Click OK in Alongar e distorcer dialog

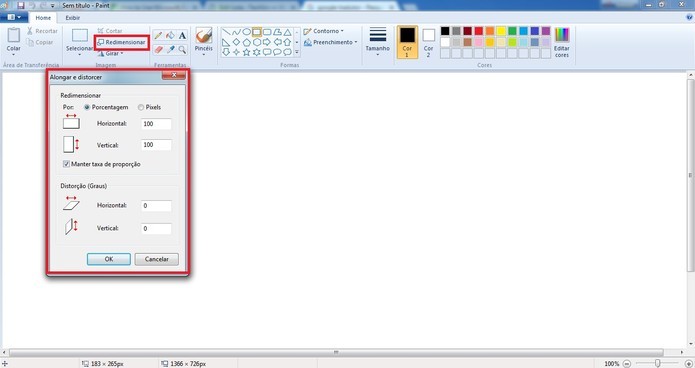coord(109,259)
